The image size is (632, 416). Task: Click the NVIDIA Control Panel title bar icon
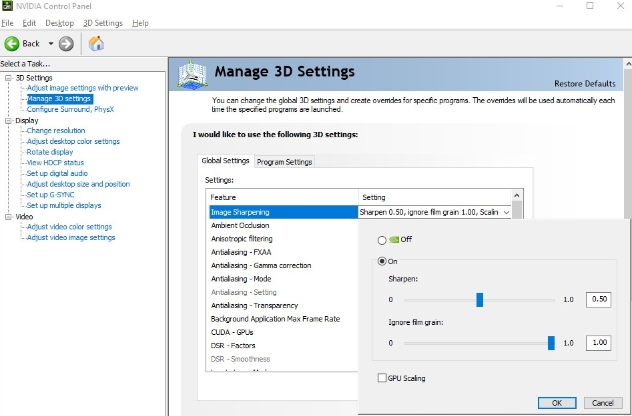tap(8, 6)
